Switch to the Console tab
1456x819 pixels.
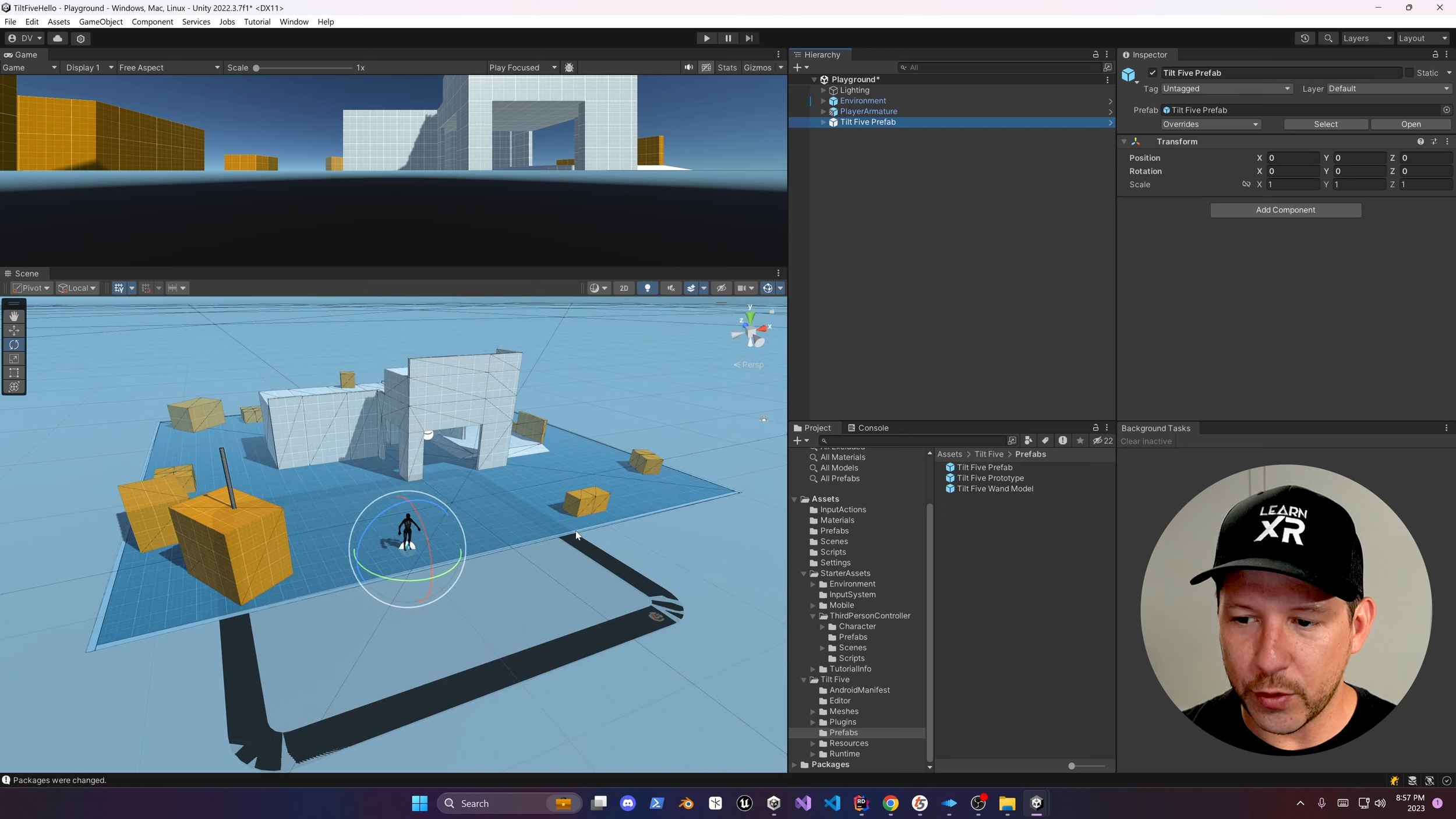tap(868, 428)
